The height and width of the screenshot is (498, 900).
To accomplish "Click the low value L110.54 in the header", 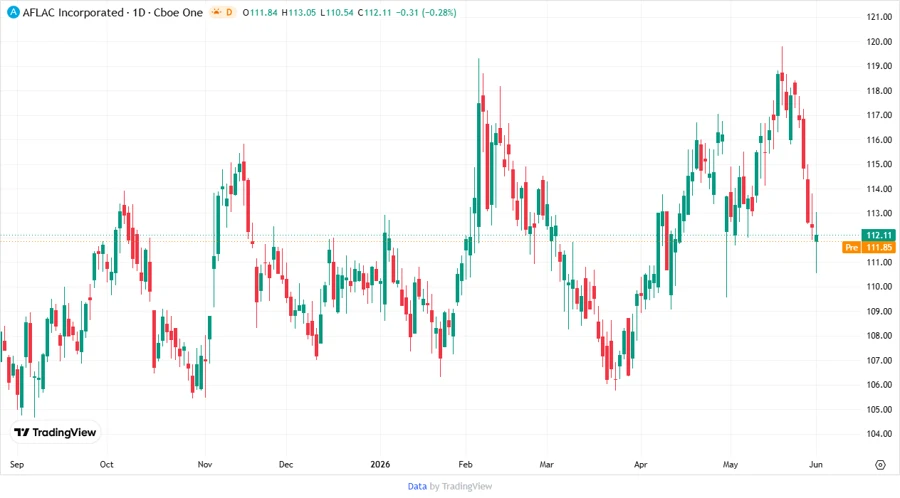I will pos(337,13).
